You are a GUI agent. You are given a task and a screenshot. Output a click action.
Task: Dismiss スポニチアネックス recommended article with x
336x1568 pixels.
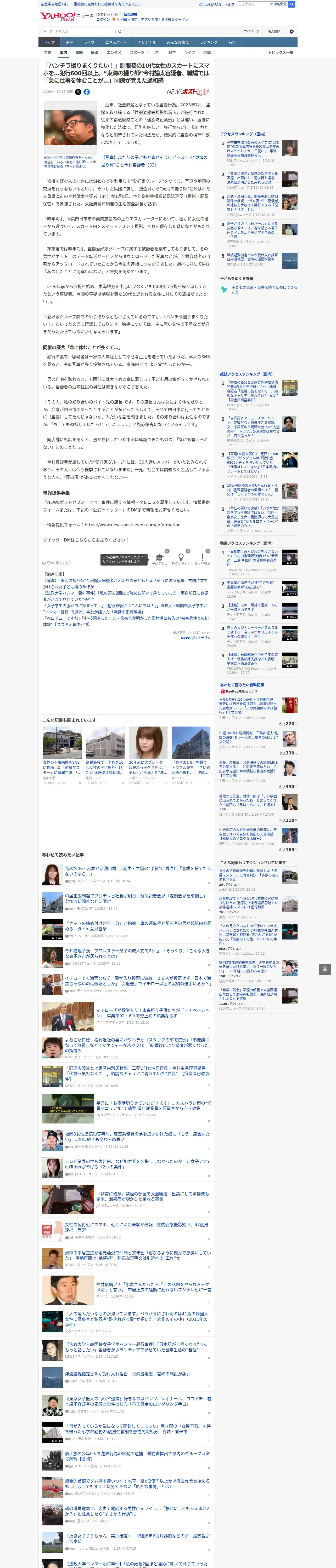click(x=166, y=783)
